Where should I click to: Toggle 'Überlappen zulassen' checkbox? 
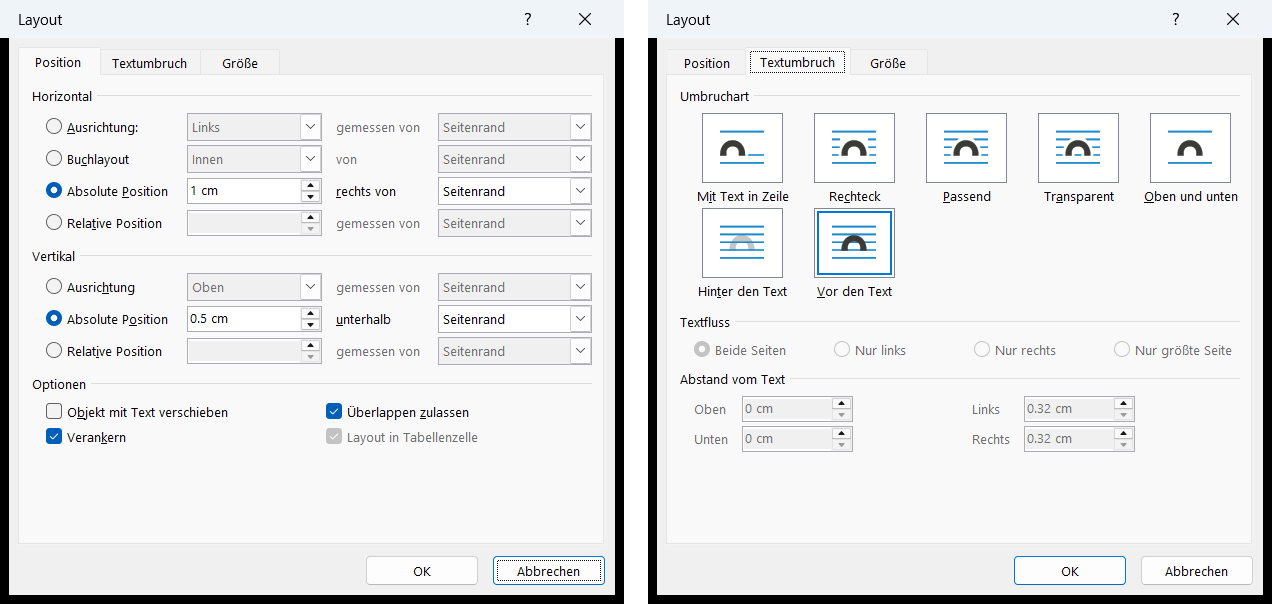334,412
